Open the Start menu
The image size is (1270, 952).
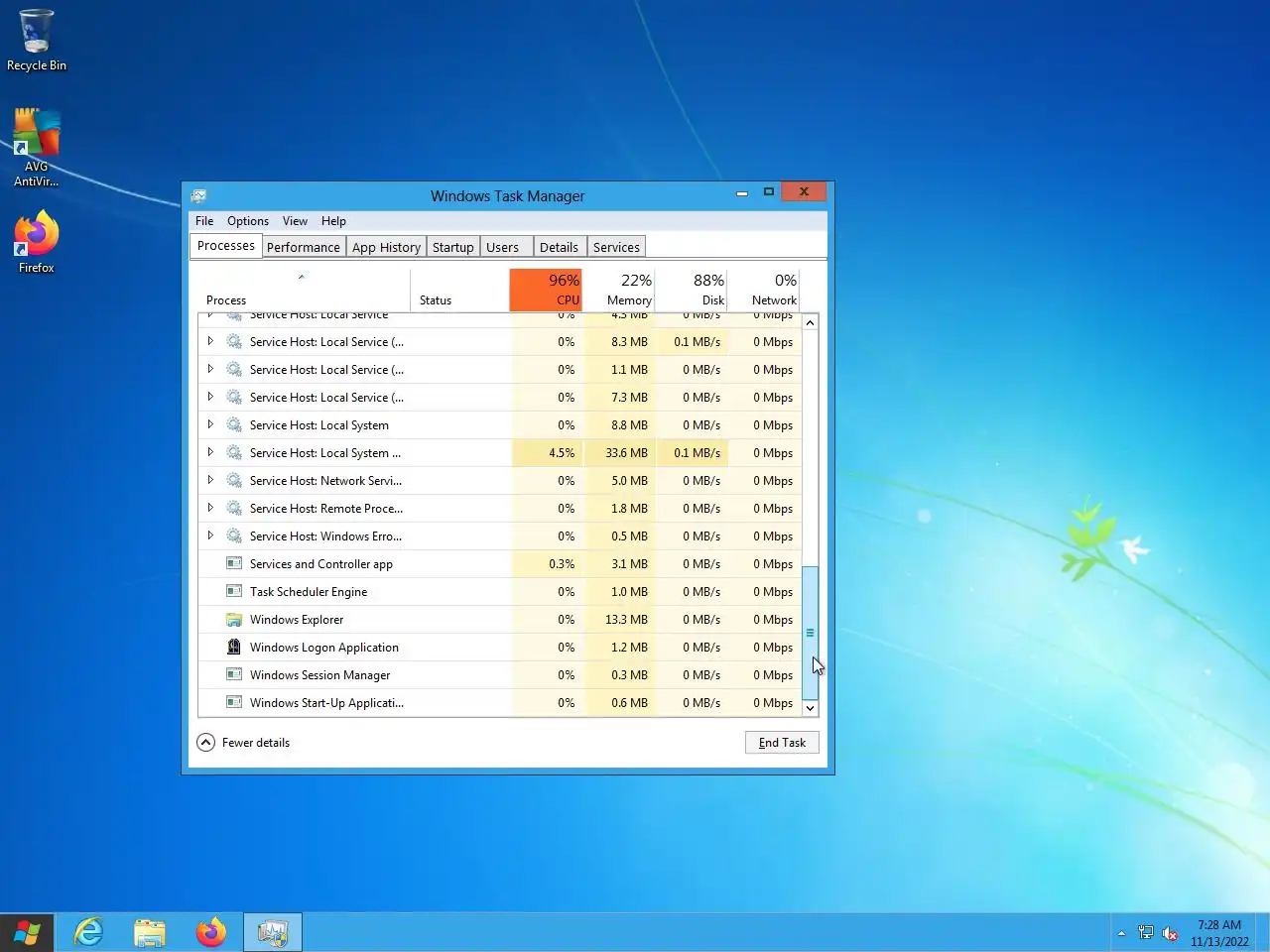coord(27,933)
